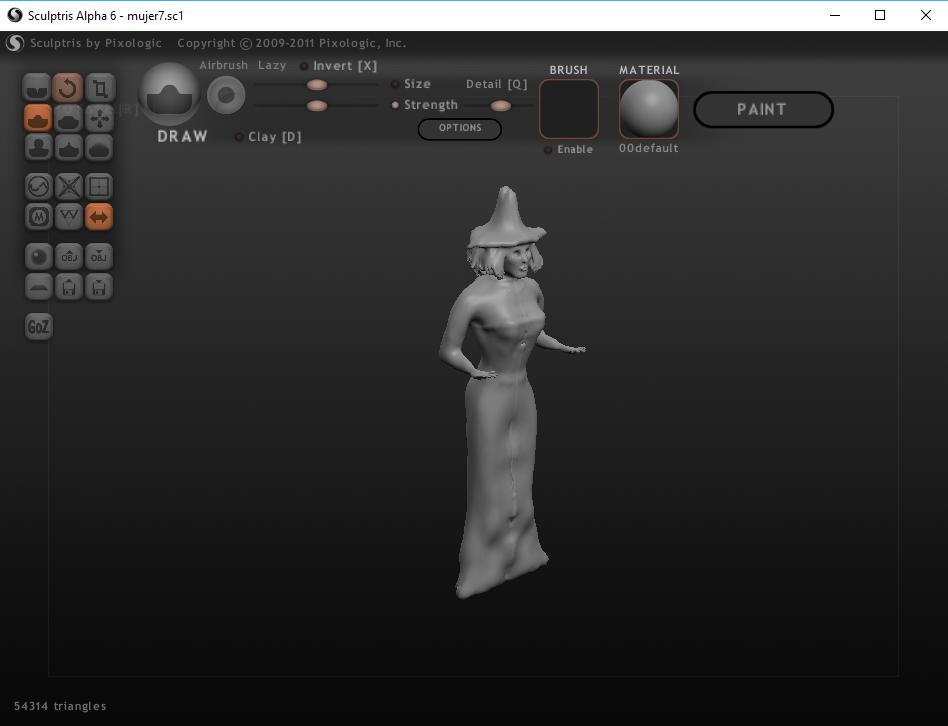Click the 54314 triangles status text

(60, 706)
